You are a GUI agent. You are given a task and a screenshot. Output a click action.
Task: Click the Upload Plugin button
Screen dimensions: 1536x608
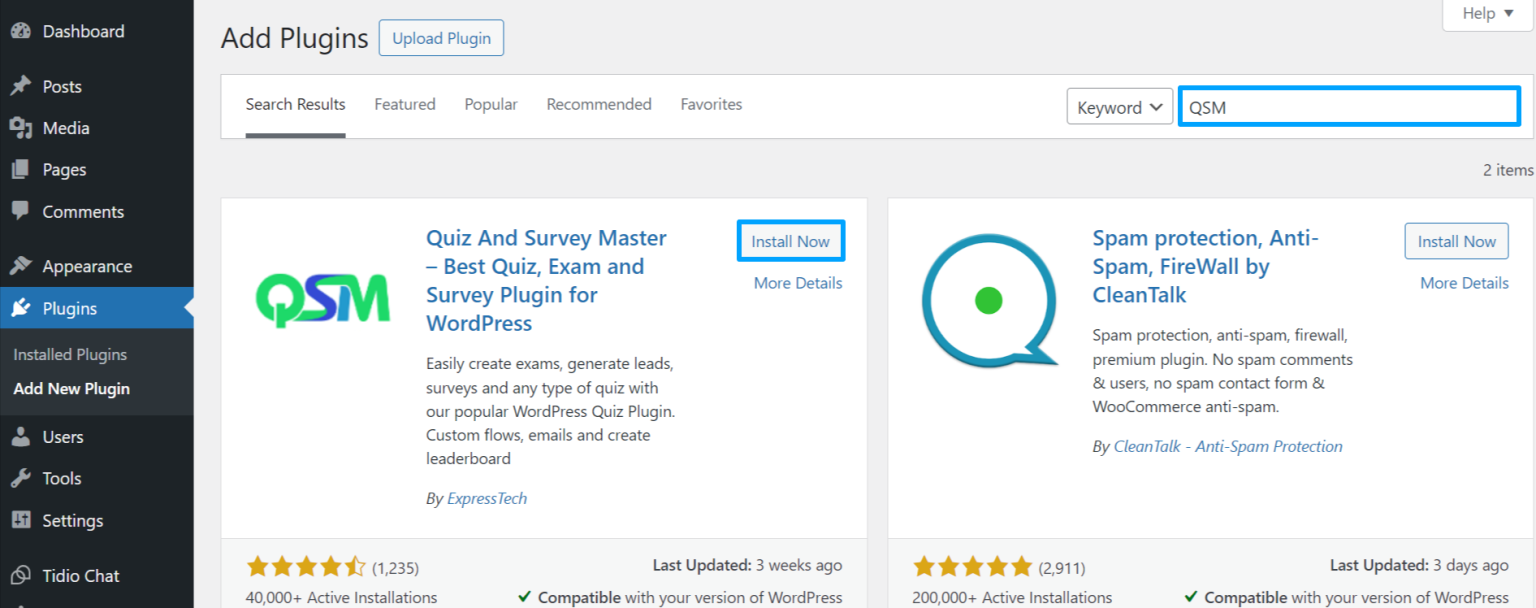441,37
